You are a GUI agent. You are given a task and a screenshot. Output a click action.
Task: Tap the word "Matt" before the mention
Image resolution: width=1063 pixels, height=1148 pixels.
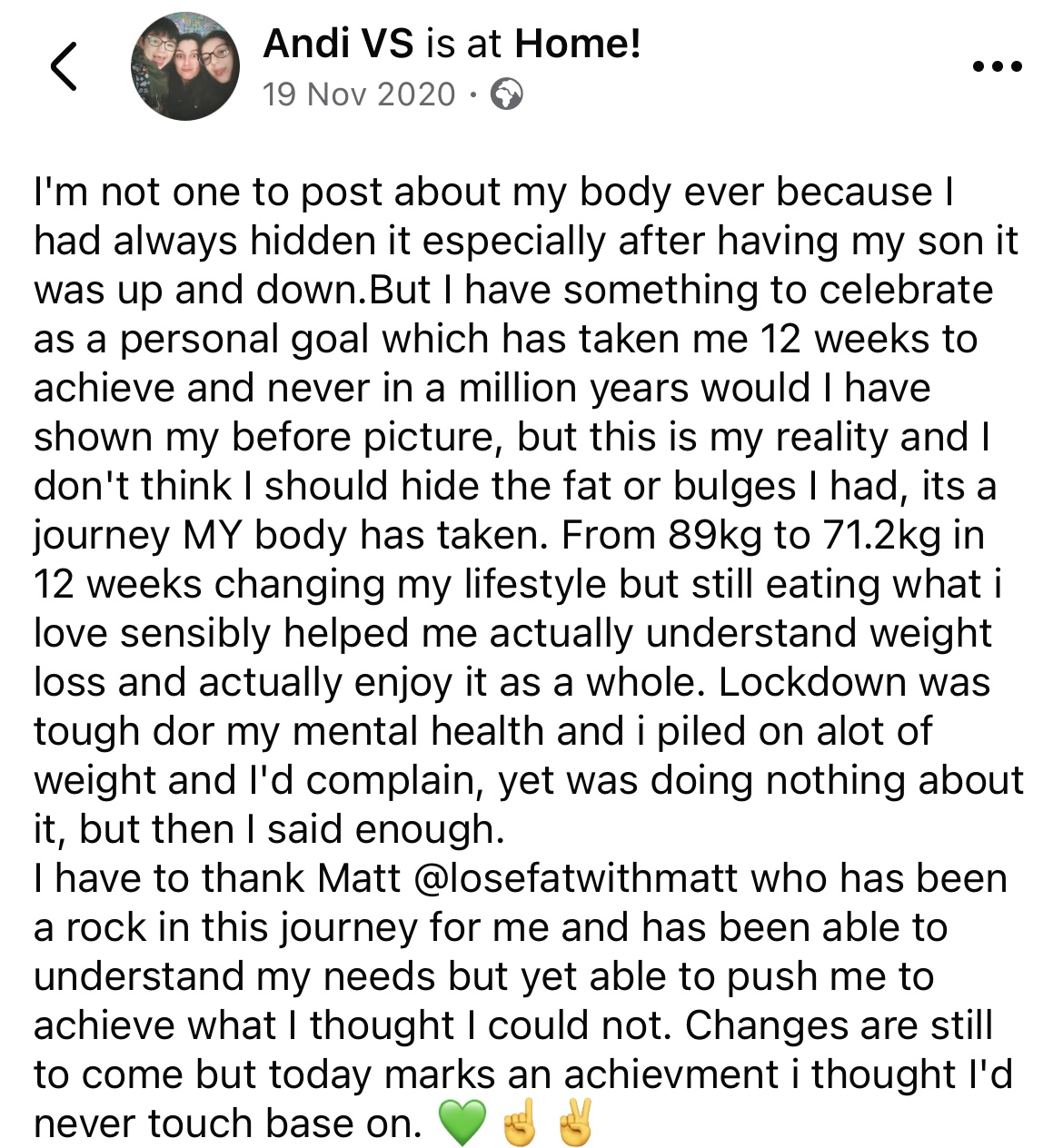pos(359,878)
